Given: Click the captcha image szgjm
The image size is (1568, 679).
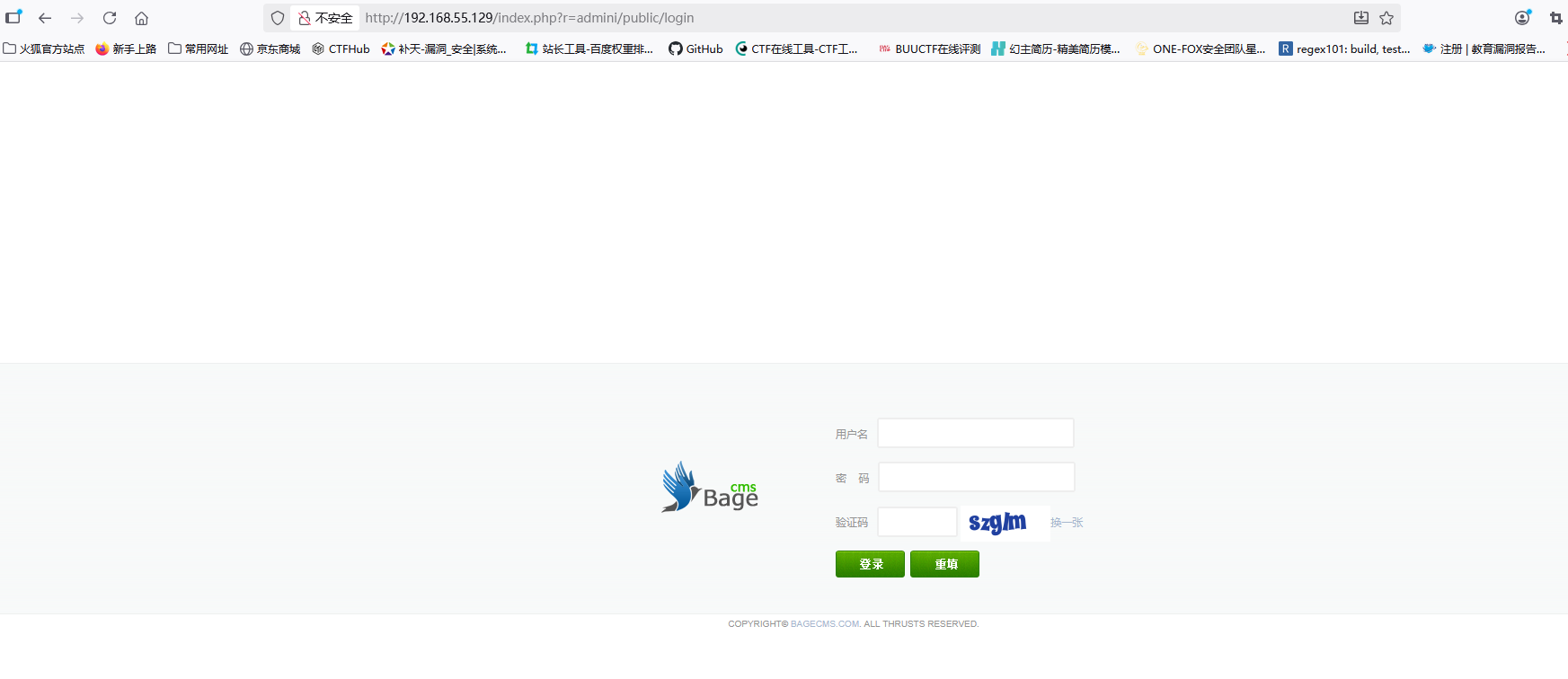Looking at the screenshot, I should click(x=1005, y=523).
